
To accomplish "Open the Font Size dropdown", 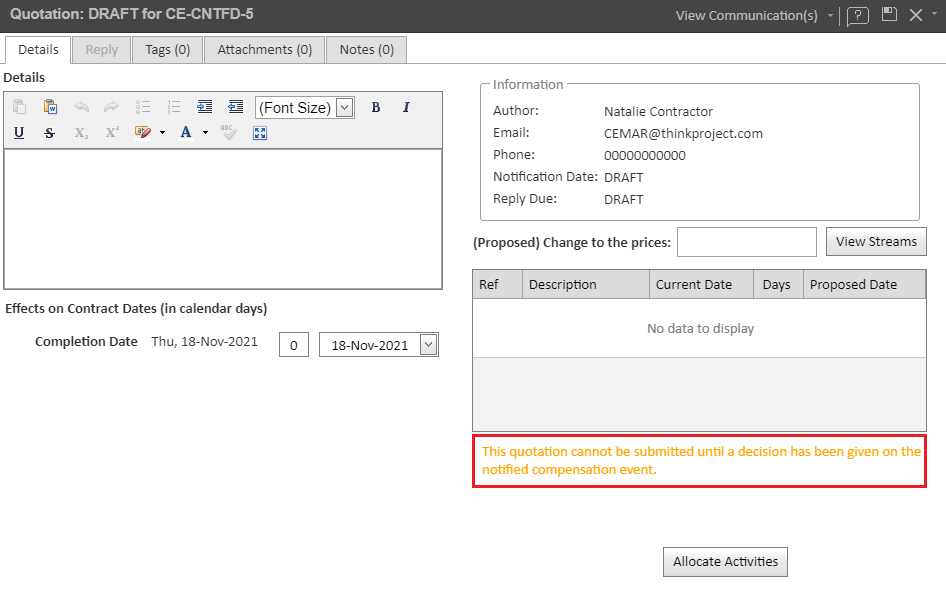I will coord(344,108).
